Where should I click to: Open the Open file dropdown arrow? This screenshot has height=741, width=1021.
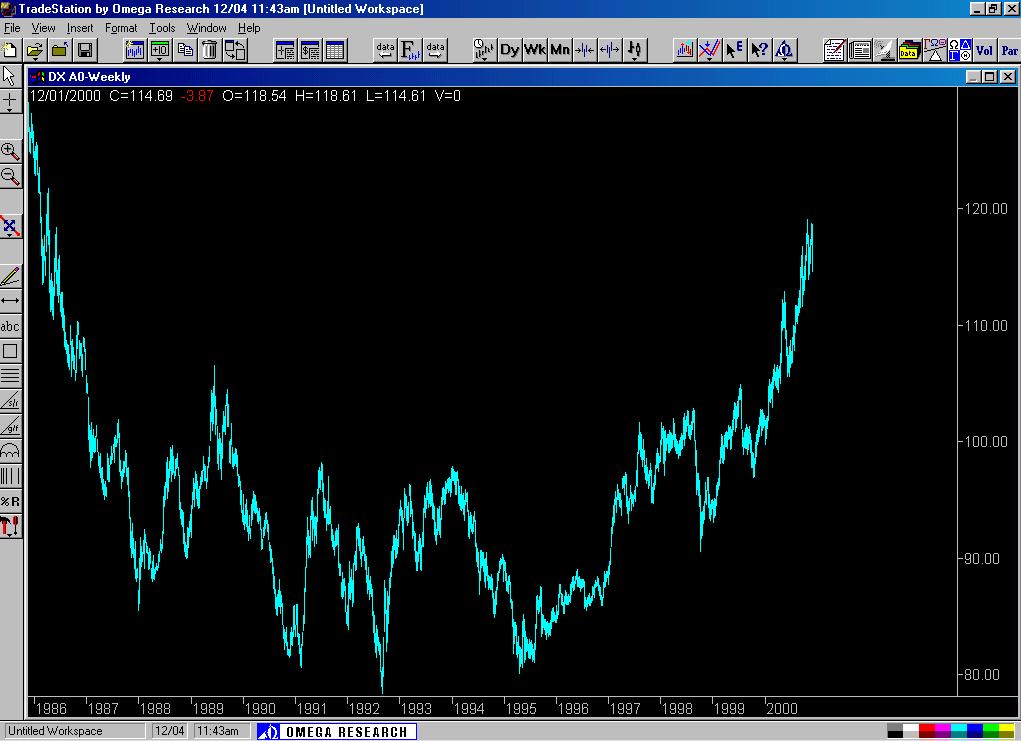tap(37, 59)
